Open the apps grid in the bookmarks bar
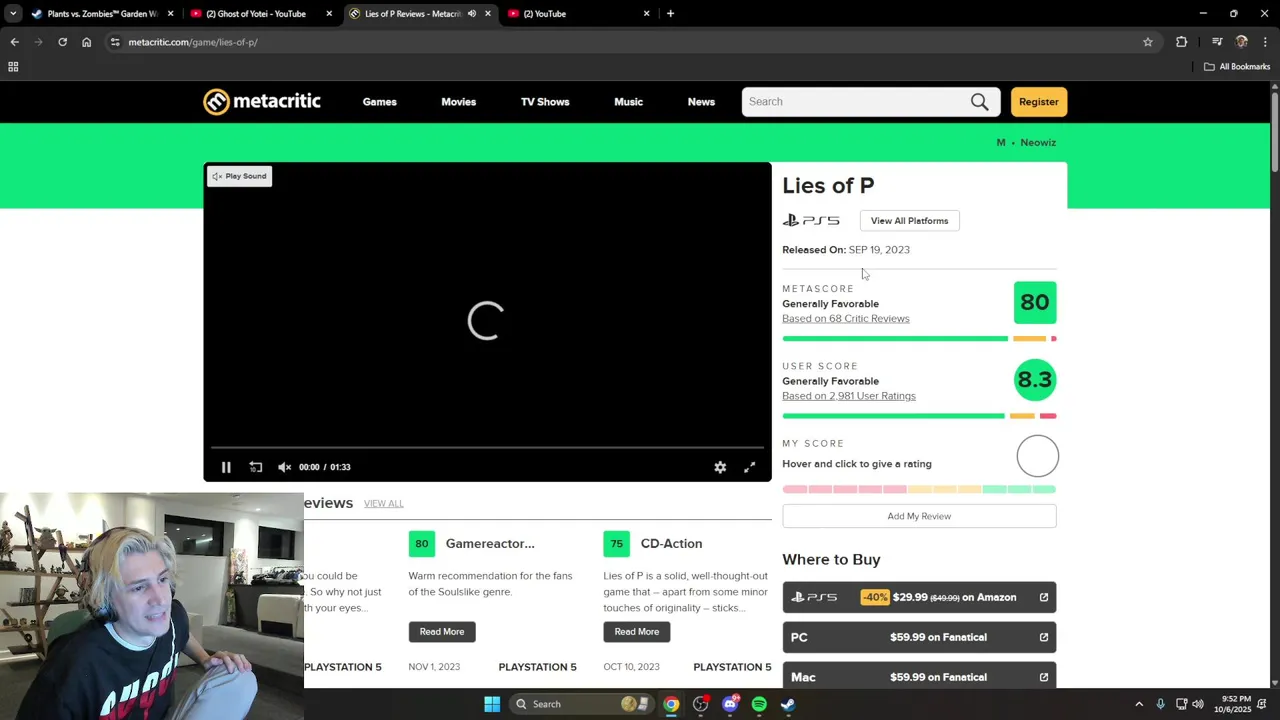This screenshot has width=1280, height=720. click(x=13, y=67)
